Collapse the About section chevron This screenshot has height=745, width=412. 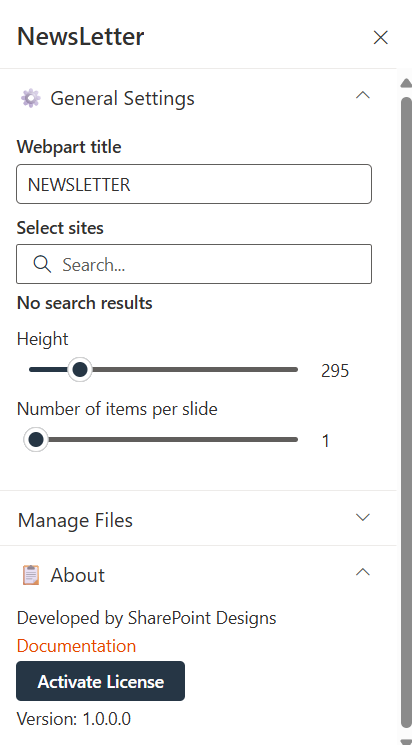(x=363, y=572)
